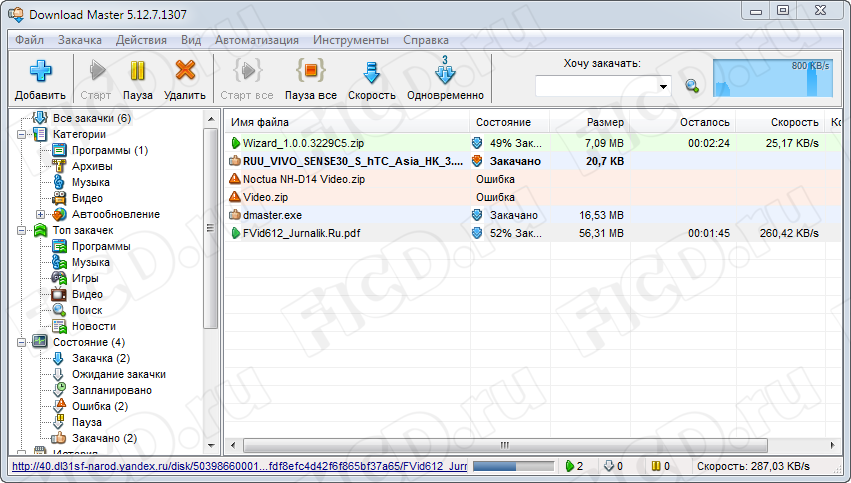Open the Скорость speed setting icon
This screenshot has height=483, width=851.
point(371,72)
